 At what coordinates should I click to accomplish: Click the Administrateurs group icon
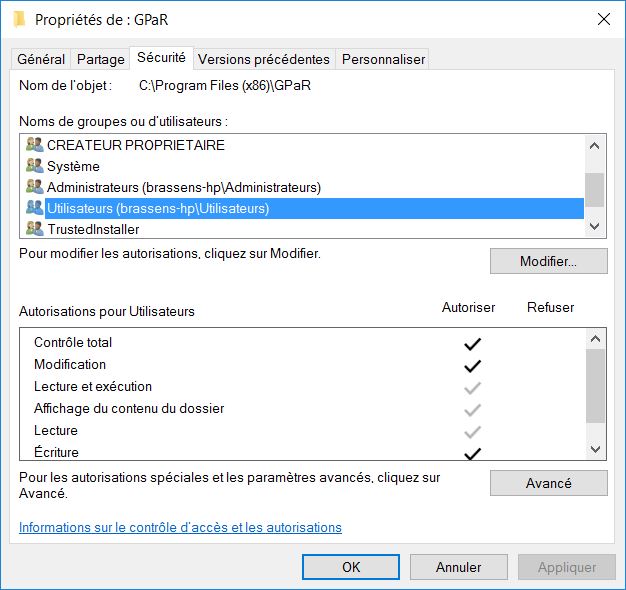[34, 187]
